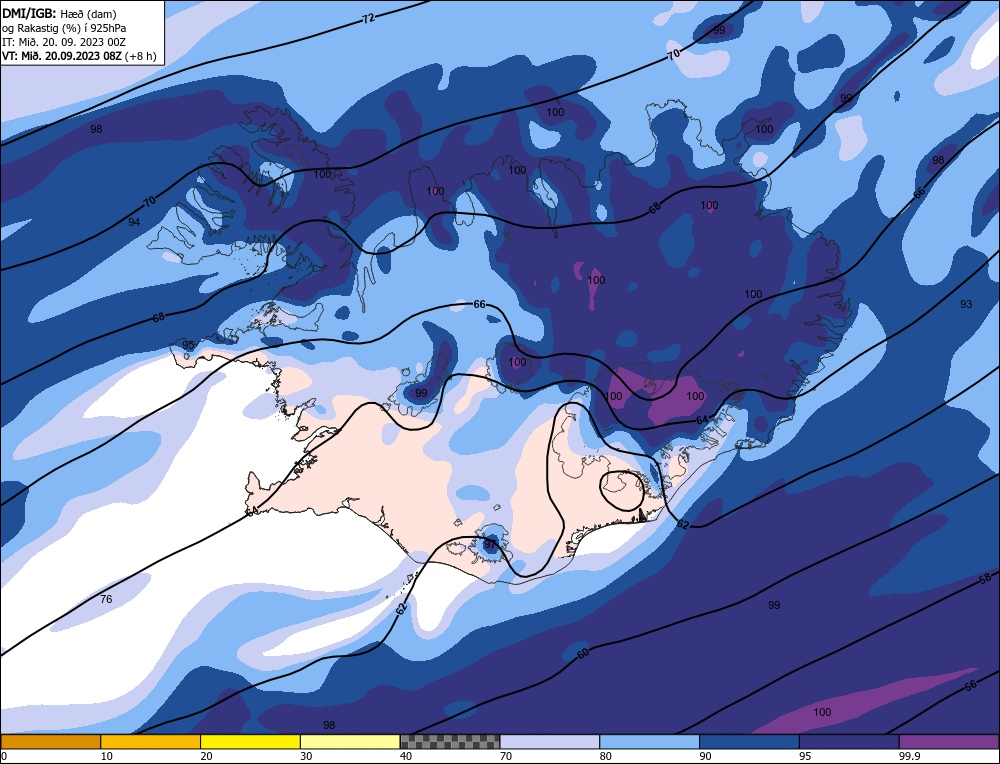Click the lavender 70–80 legend swatch

click(550, 742)
